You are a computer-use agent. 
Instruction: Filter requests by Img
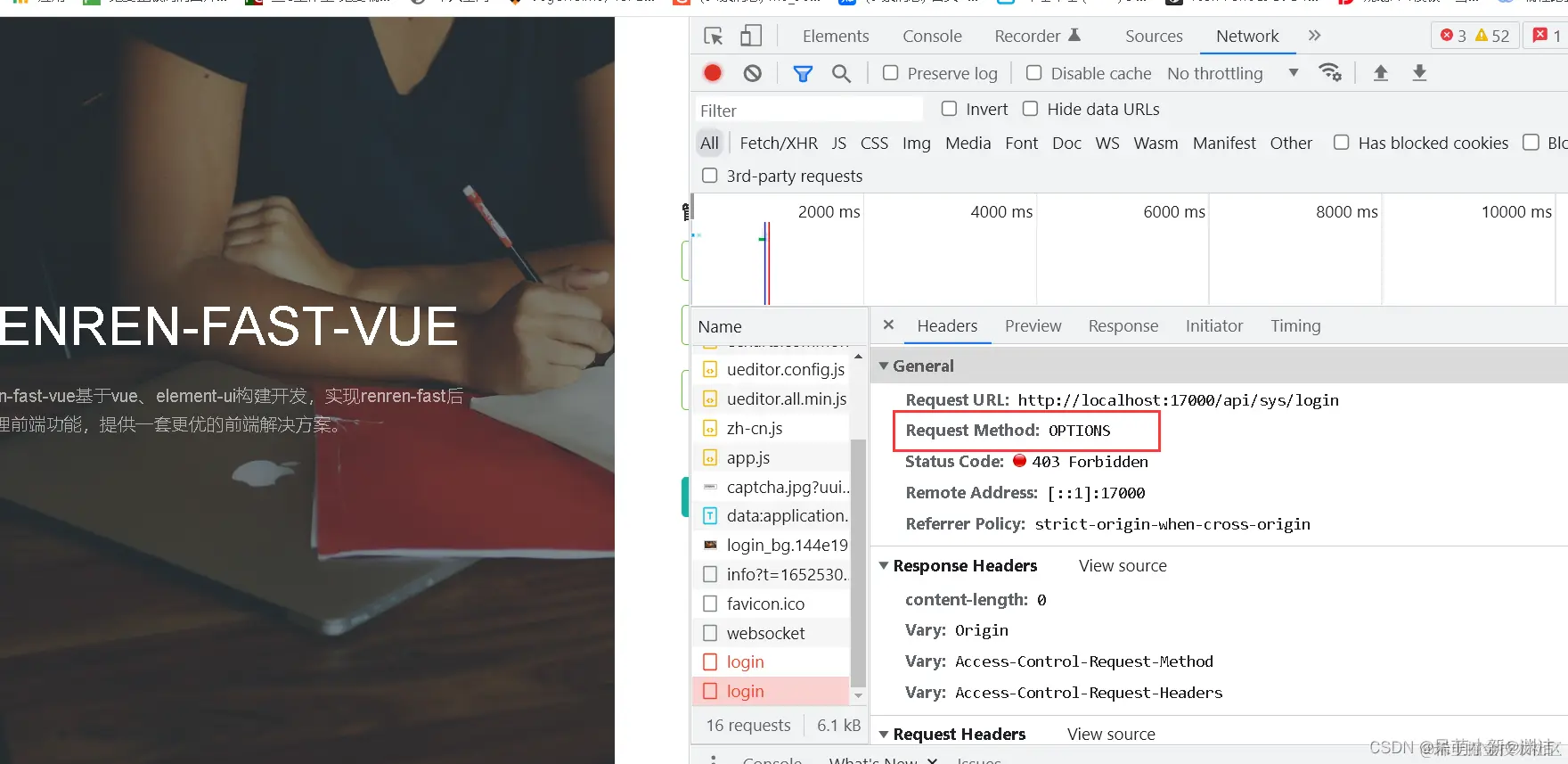point(916,143)
